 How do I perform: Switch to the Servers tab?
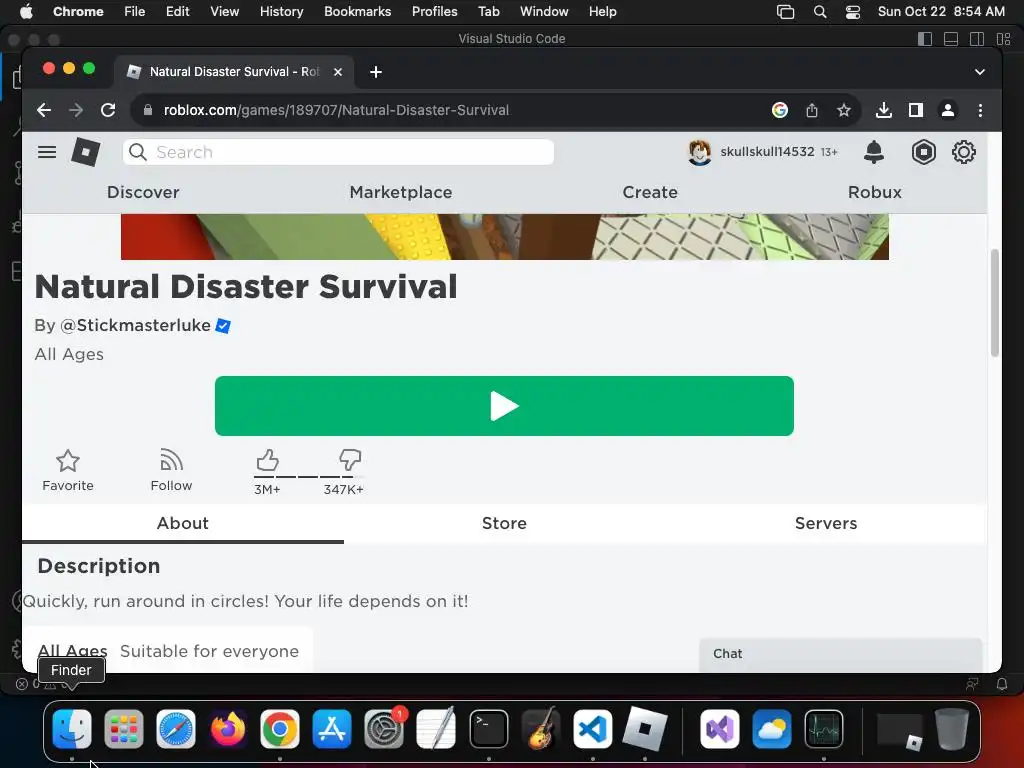click(825, 523)
